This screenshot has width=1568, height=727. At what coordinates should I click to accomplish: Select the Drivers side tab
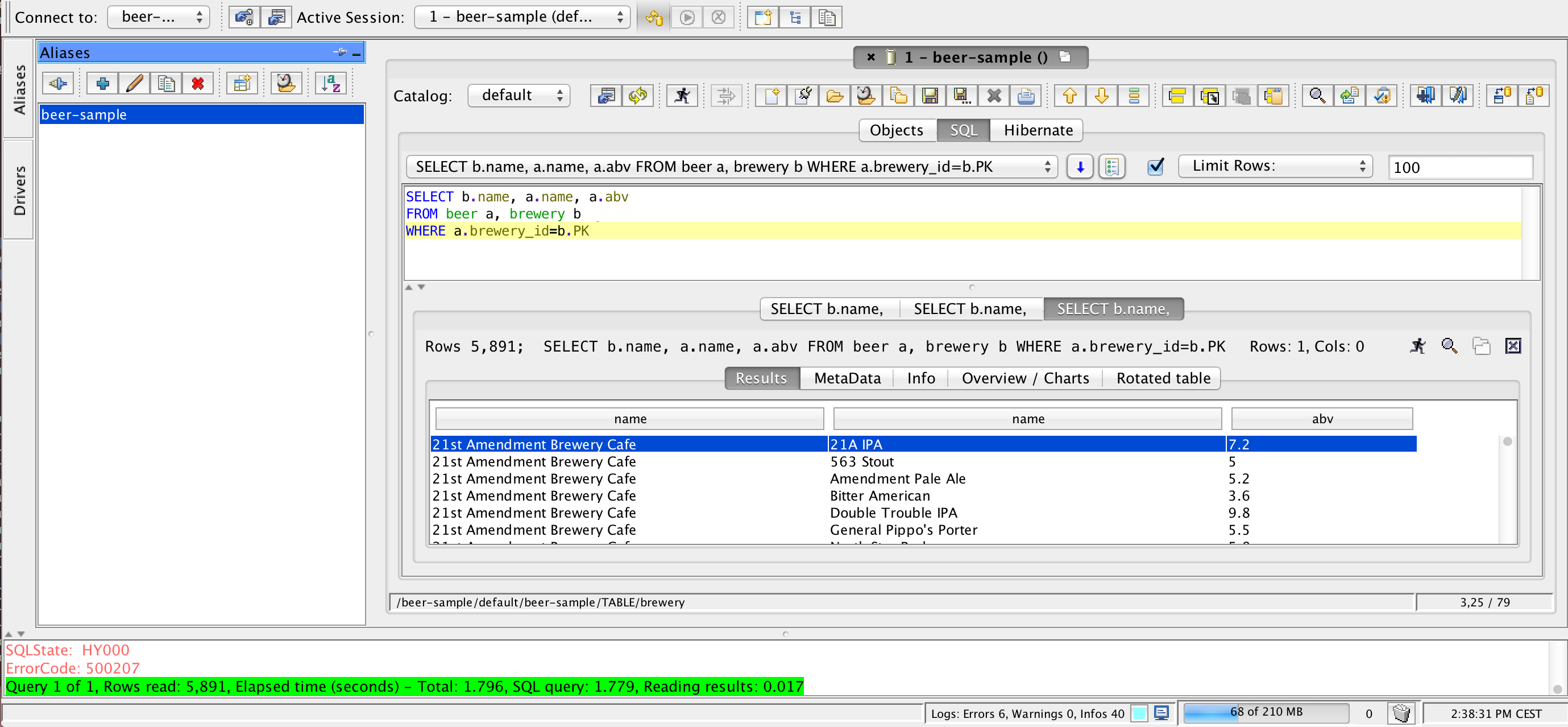(19, 191)
